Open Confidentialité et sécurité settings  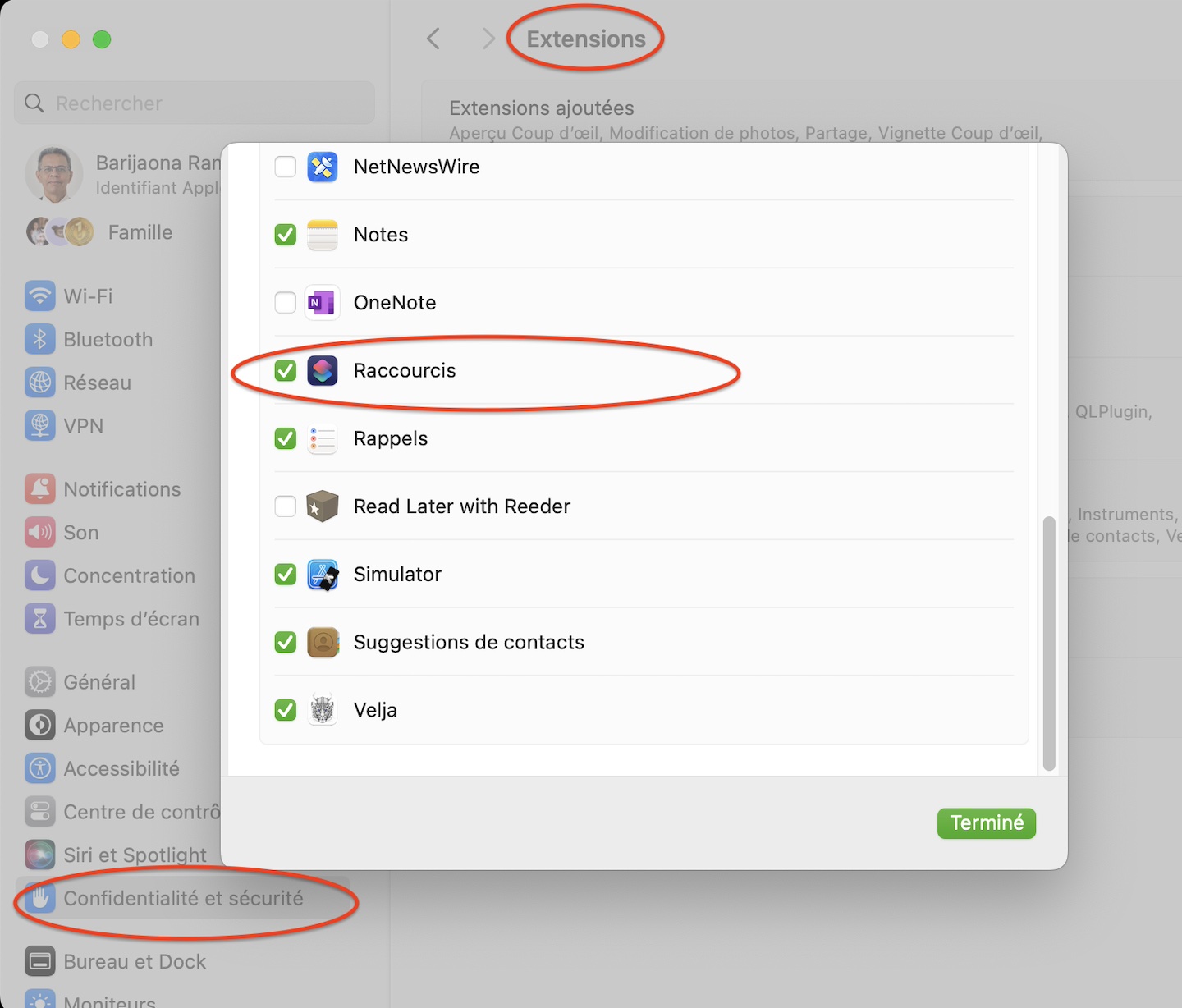click(x=183, y=899)
